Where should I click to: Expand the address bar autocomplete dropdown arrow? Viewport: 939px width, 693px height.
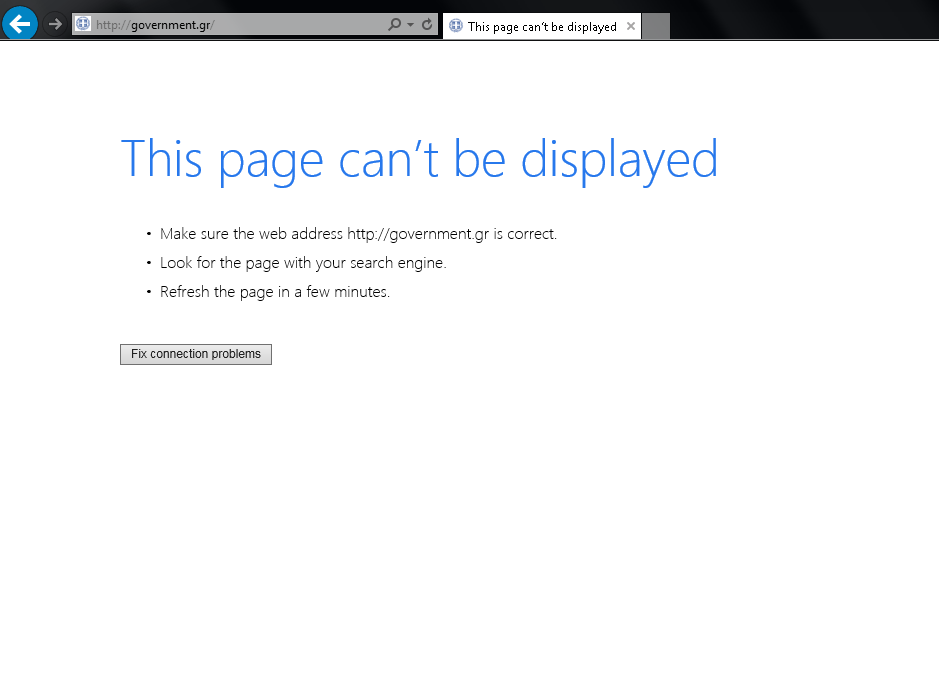click(410, 25)
